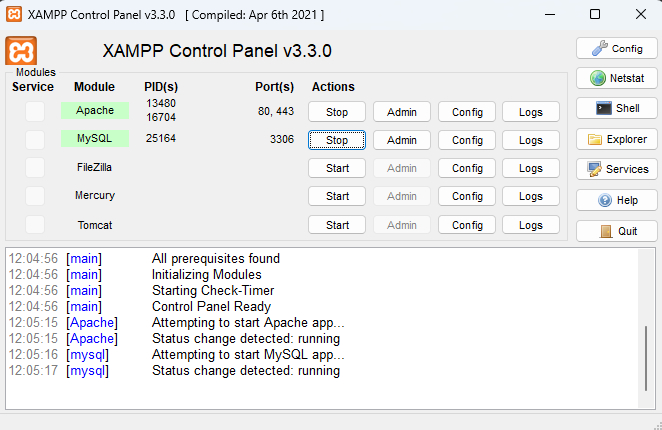Click the XAMPP orange logo icon

coord(21,51)
